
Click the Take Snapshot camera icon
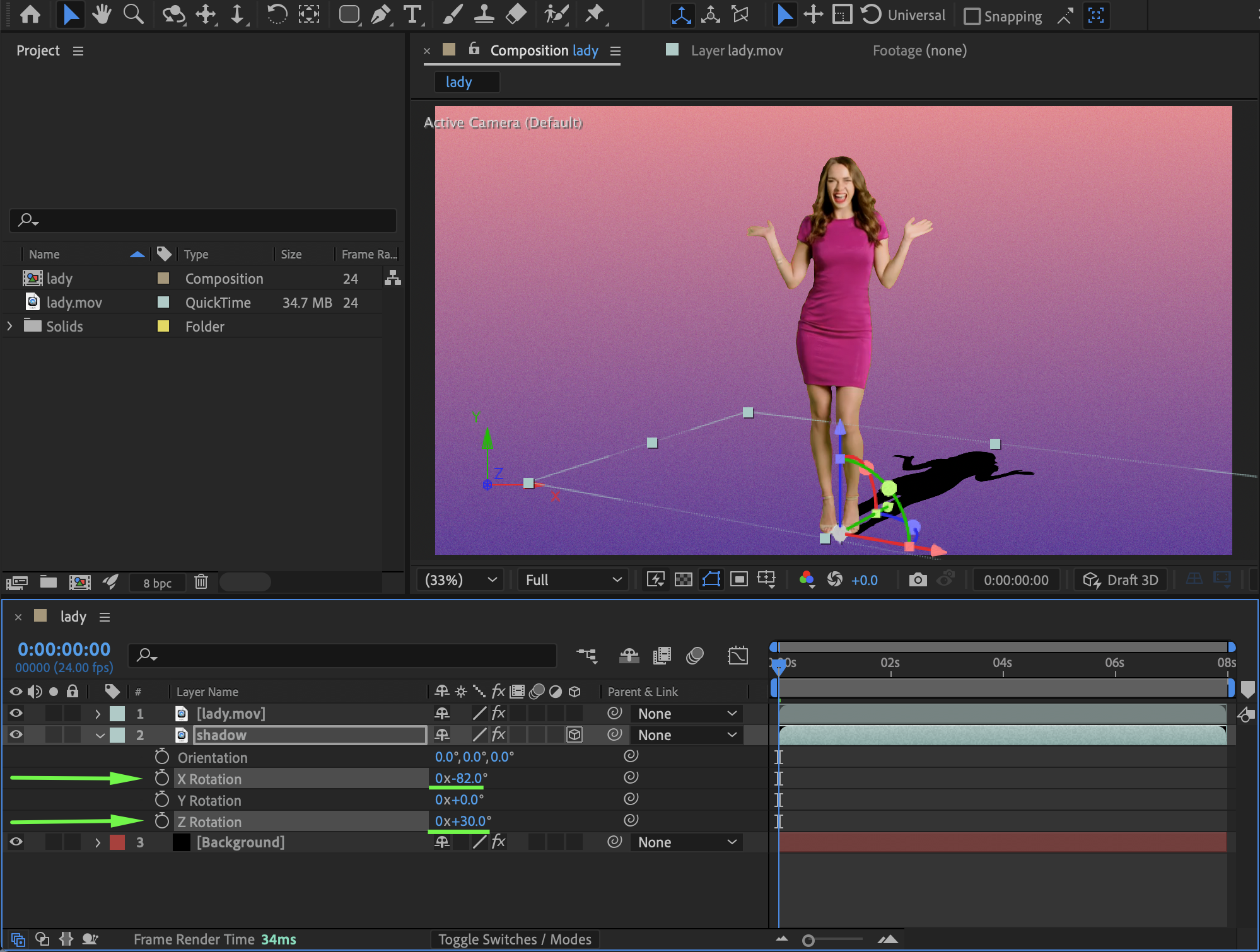click(x=918, y=579)
